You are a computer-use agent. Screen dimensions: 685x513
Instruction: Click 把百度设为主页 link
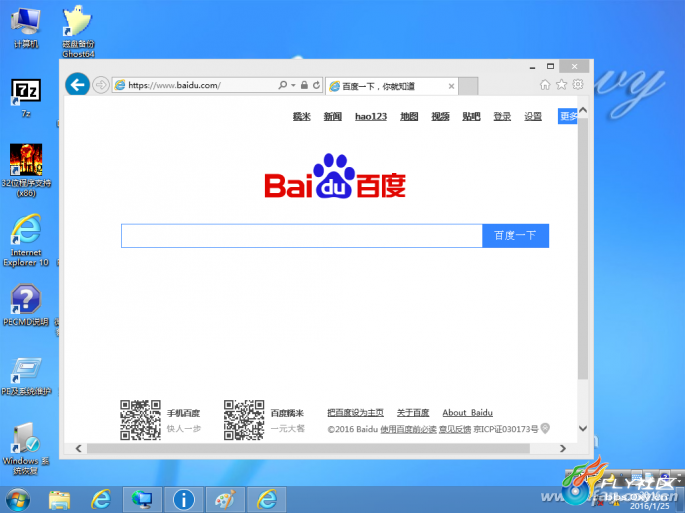(356, 412)
